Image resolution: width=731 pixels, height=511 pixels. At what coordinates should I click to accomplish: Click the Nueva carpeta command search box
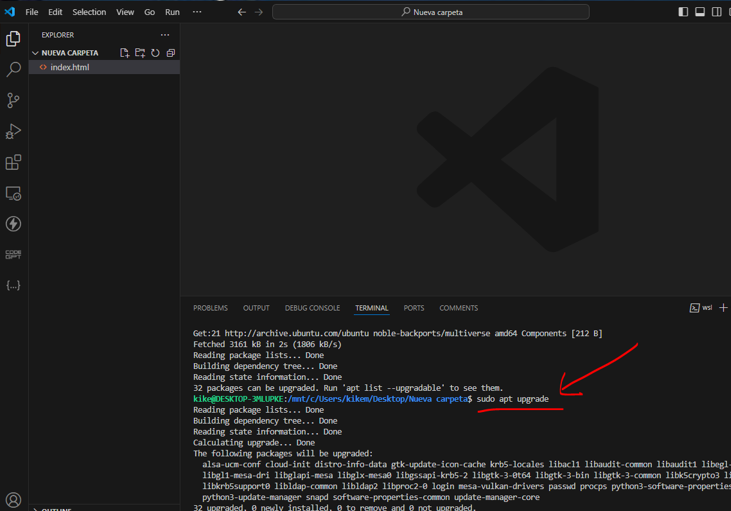pyautogui.click(x=431, y=12)
